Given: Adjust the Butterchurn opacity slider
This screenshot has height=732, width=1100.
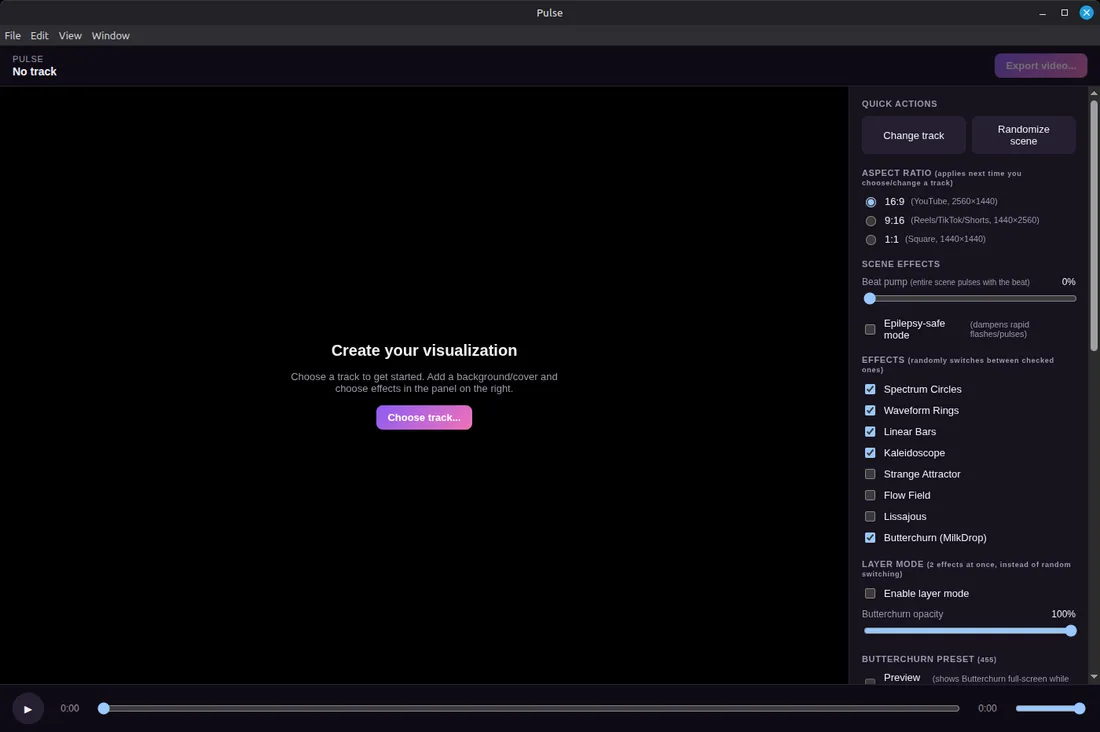Looking at the screenshot, I should 970,631.
